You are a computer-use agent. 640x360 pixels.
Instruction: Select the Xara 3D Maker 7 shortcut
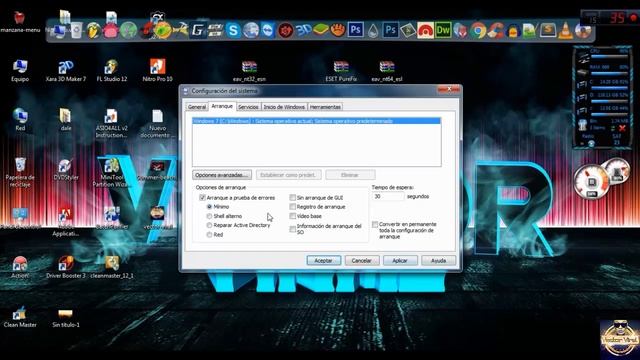[66, 70]
